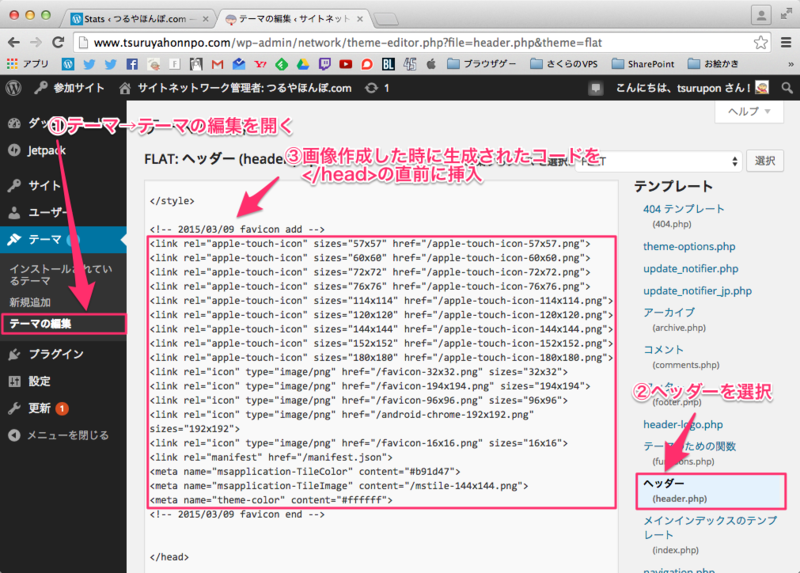Open the ヘルプ dropdown tab
Viewport: 800px width, 573px height.
coord(748,111)
